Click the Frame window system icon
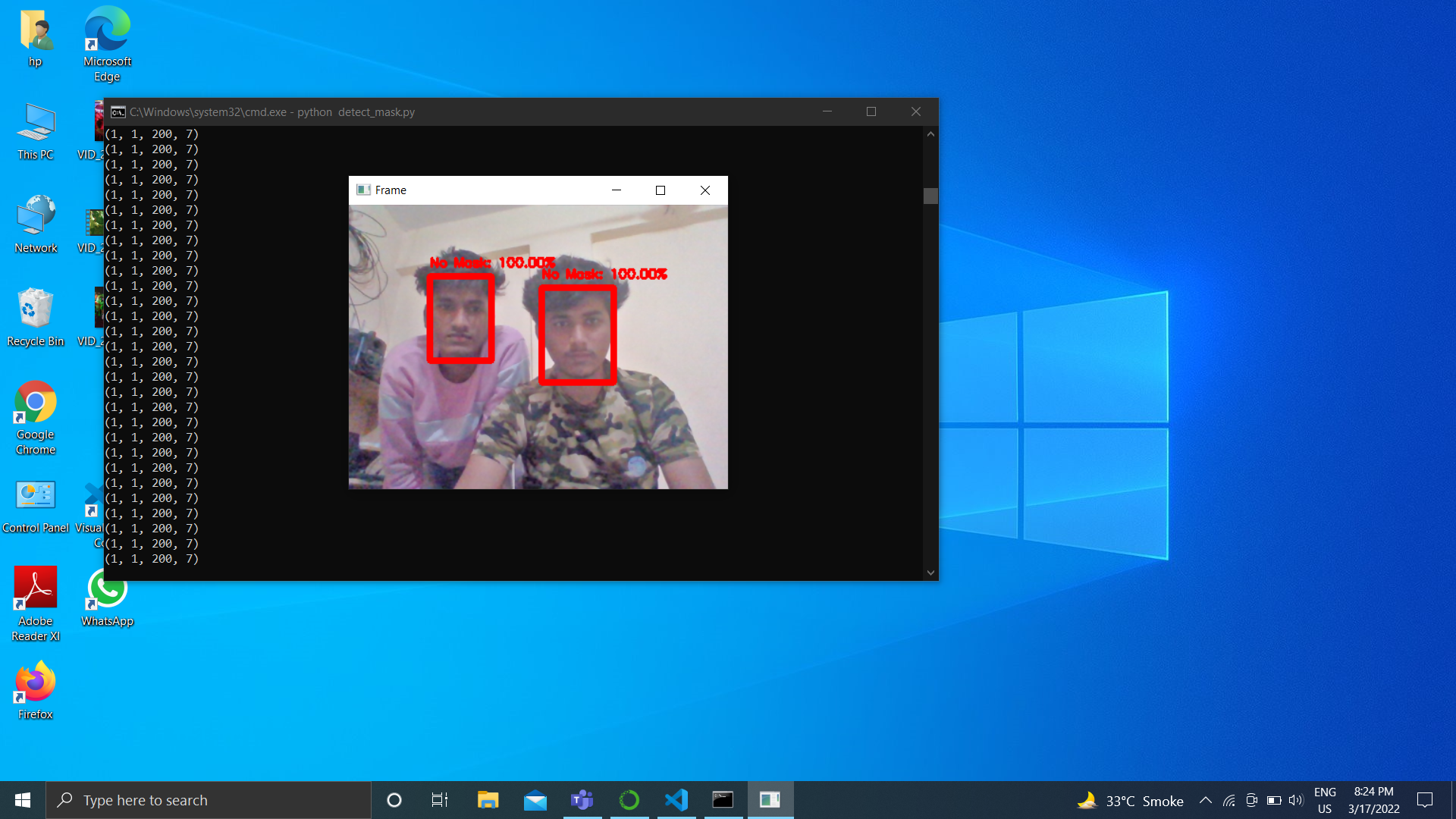Viewport: 1456px width, 819px height. [x=363, y=190]
